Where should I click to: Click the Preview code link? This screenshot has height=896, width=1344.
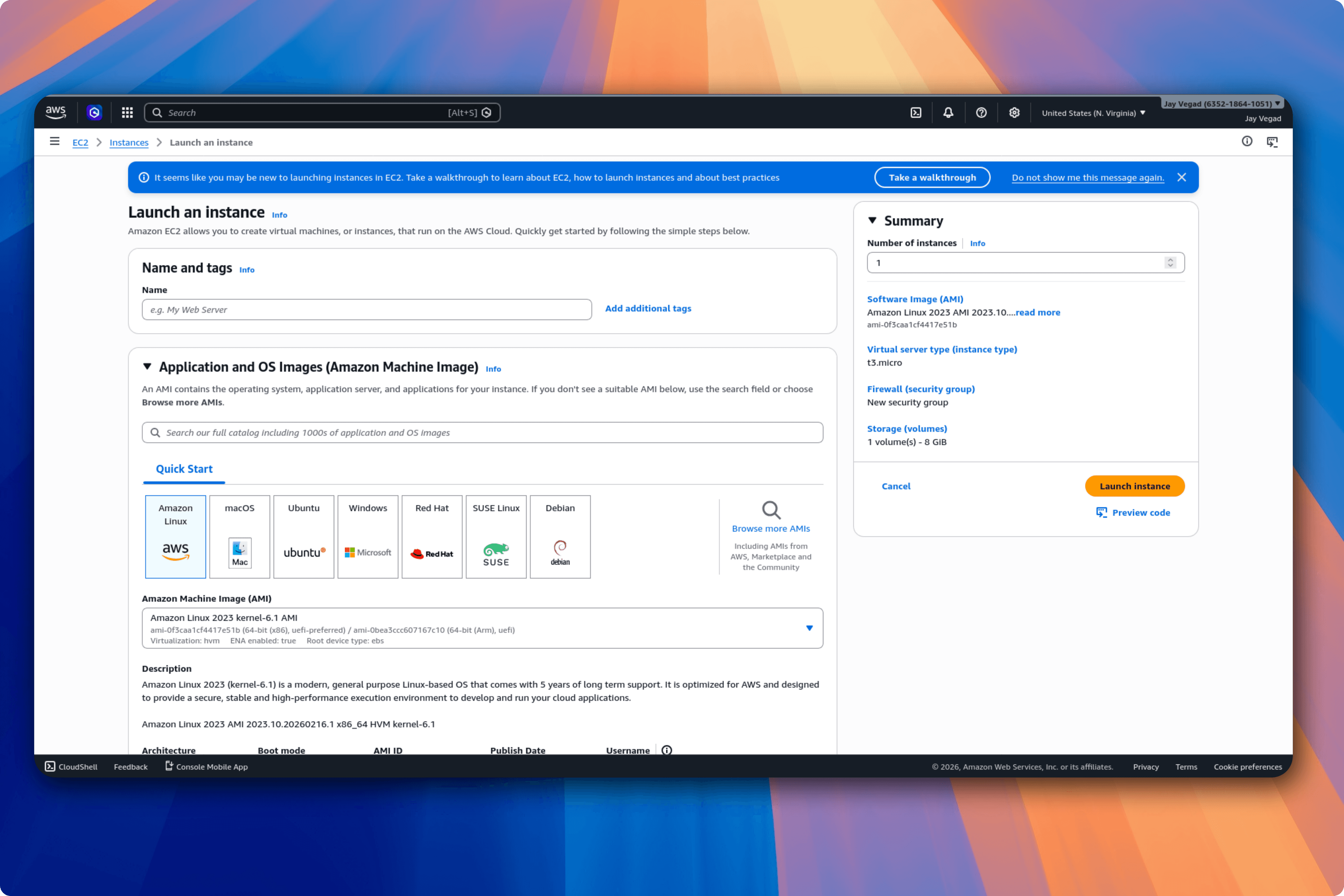click(1133, 513)
